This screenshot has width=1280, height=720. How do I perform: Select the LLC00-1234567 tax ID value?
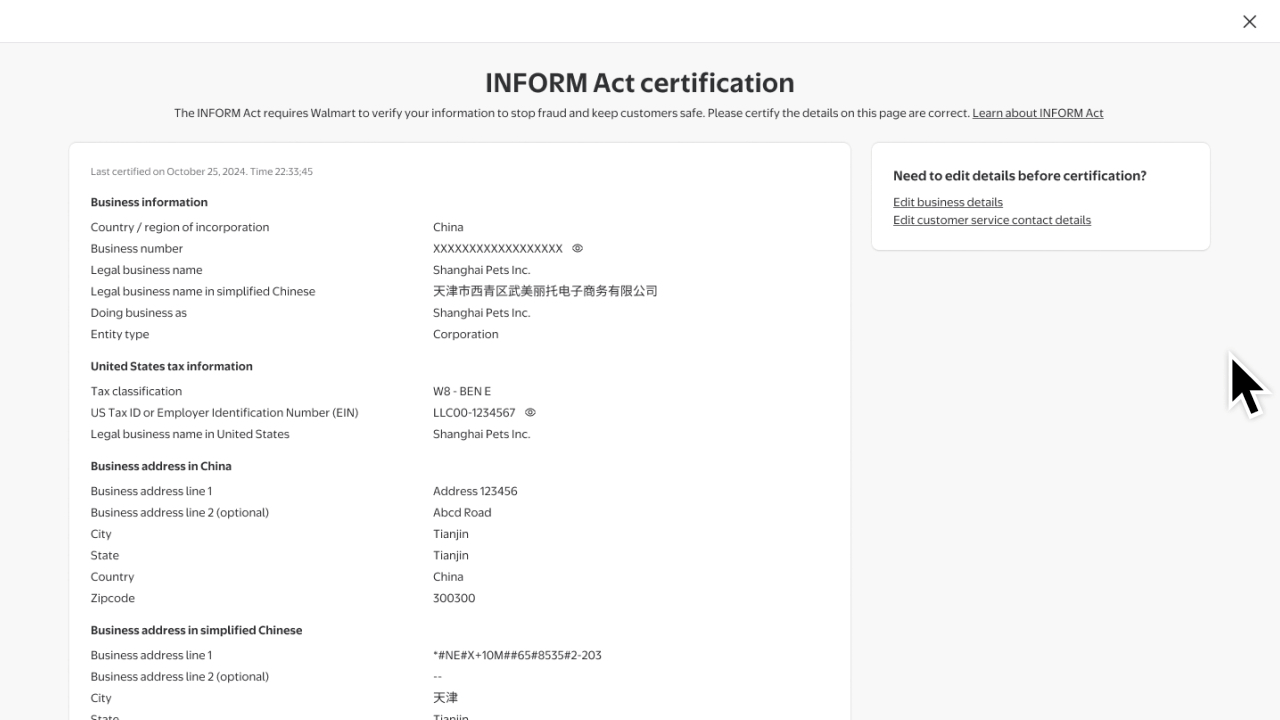pos(474,412)
